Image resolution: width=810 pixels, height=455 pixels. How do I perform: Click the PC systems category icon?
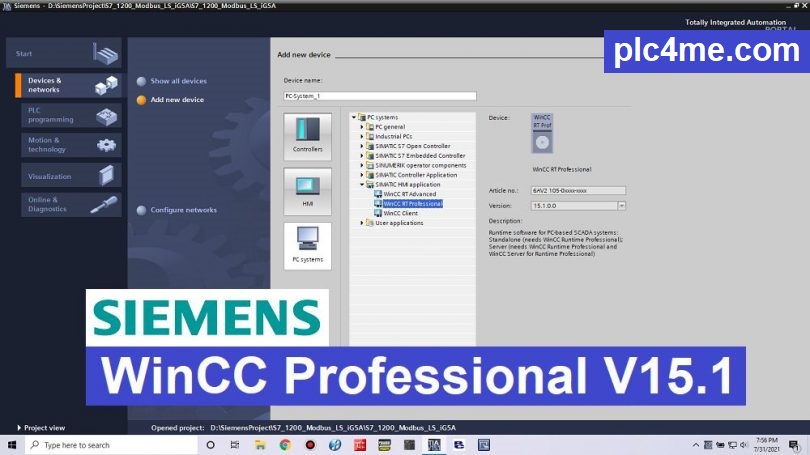pyautogui.click(x=307, y=245)
